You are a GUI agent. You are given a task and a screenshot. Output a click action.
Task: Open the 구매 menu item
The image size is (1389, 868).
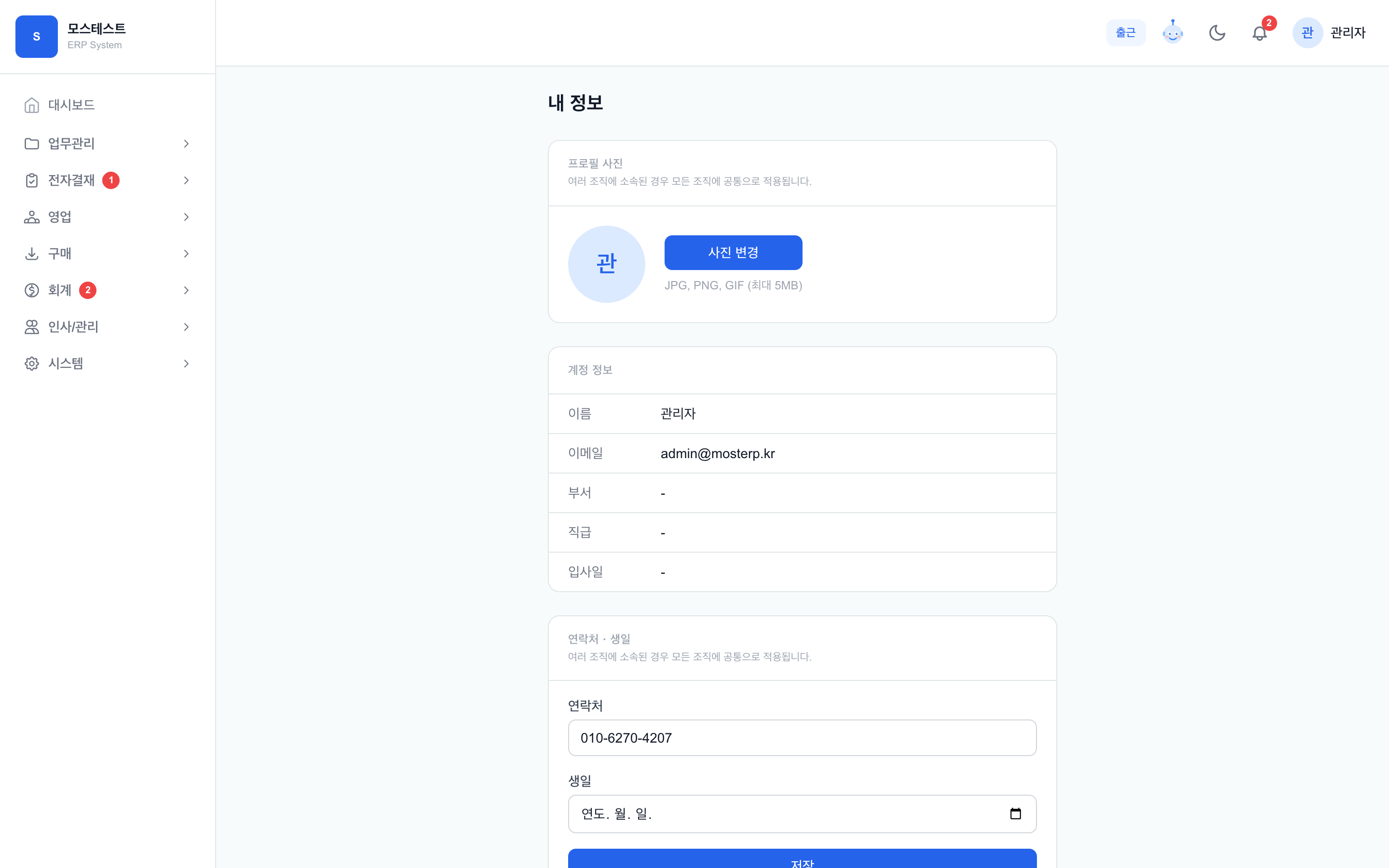click(x=108, y=254)
